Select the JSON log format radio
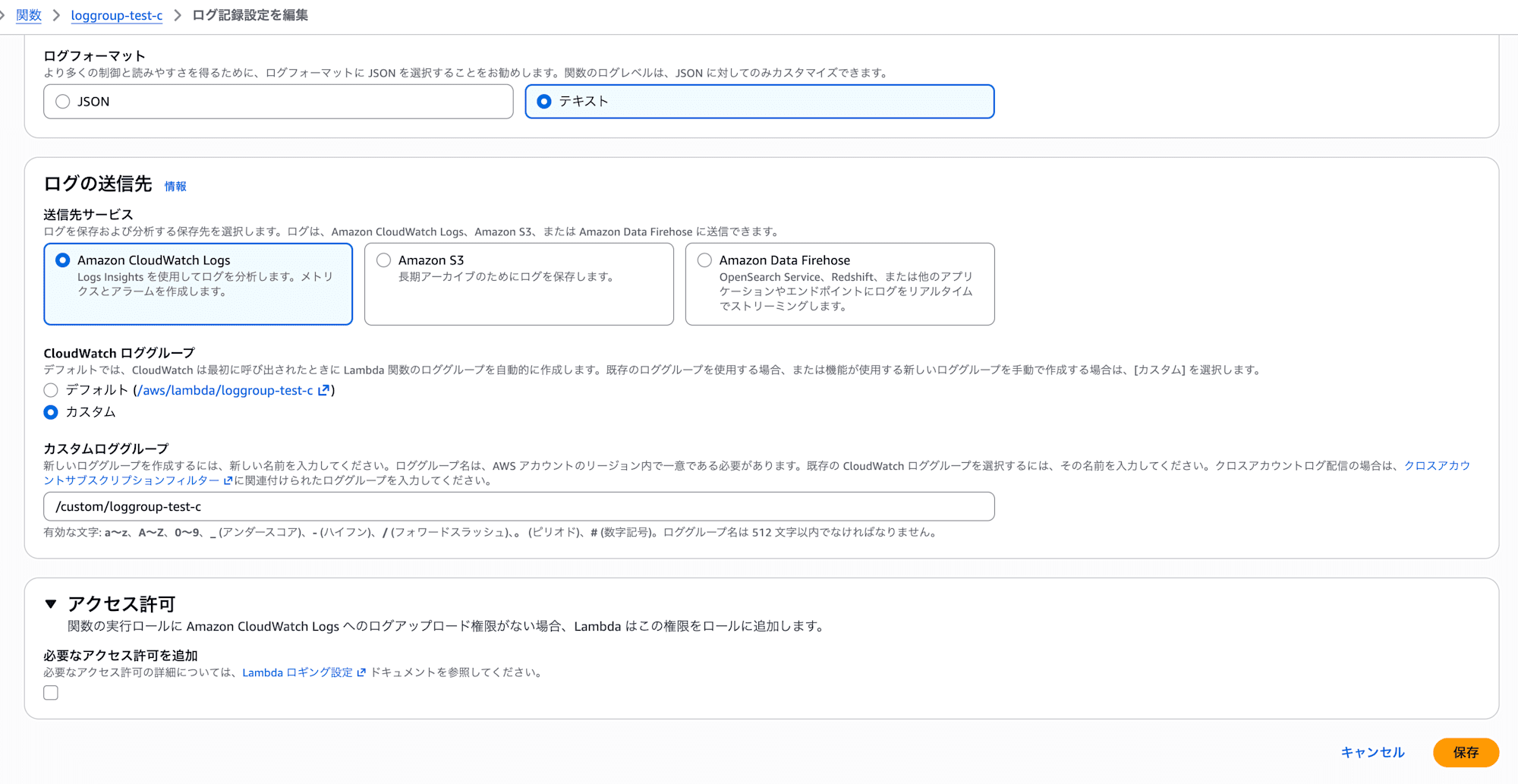 click(x=63, y=102)
